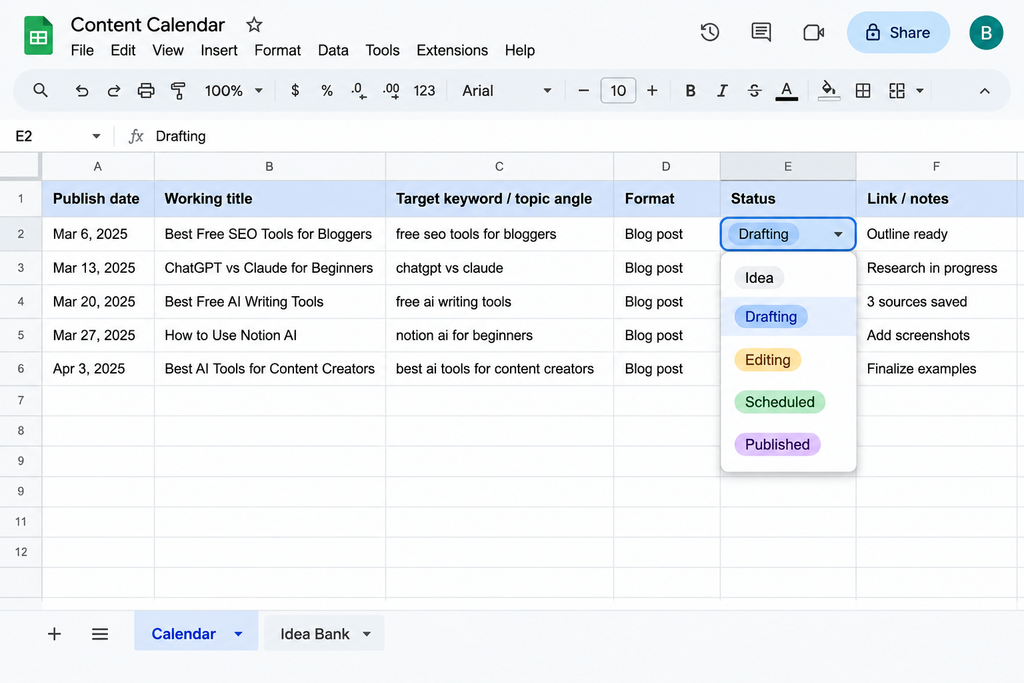Toggle italic formatting

[x=722, y=91]
